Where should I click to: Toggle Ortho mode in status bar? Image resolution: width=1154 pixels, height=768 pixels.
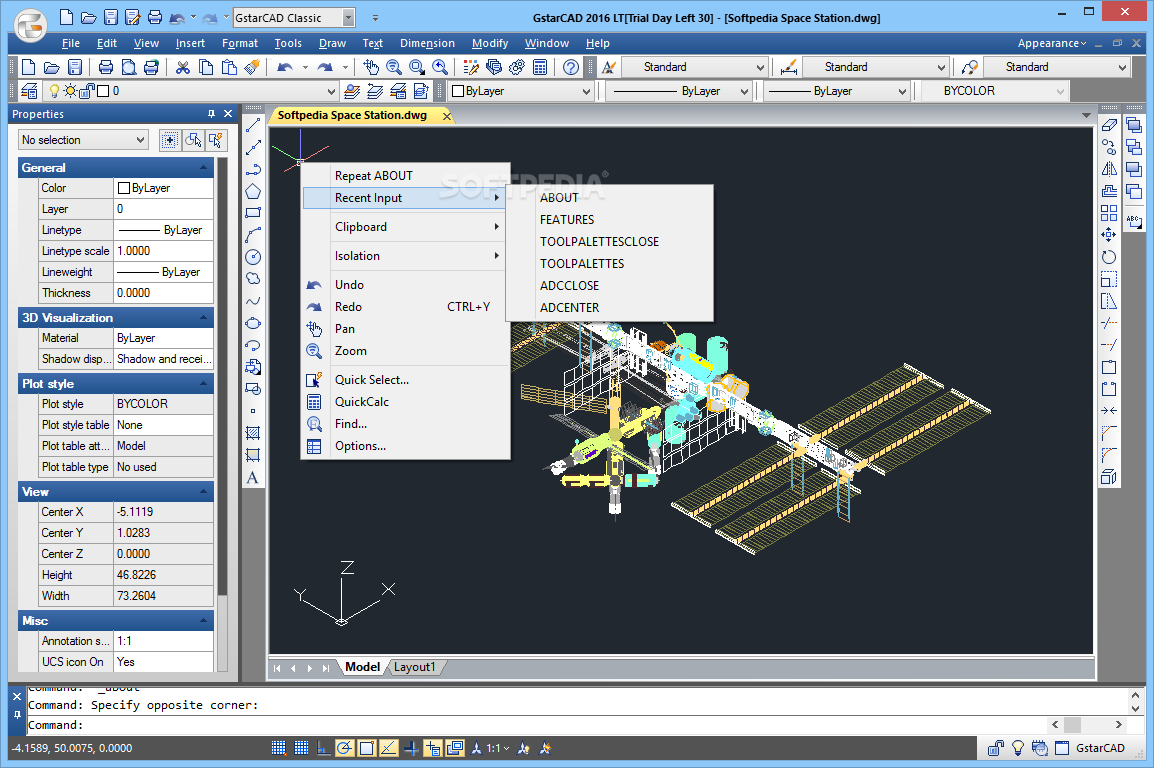(x=323, y=748)
